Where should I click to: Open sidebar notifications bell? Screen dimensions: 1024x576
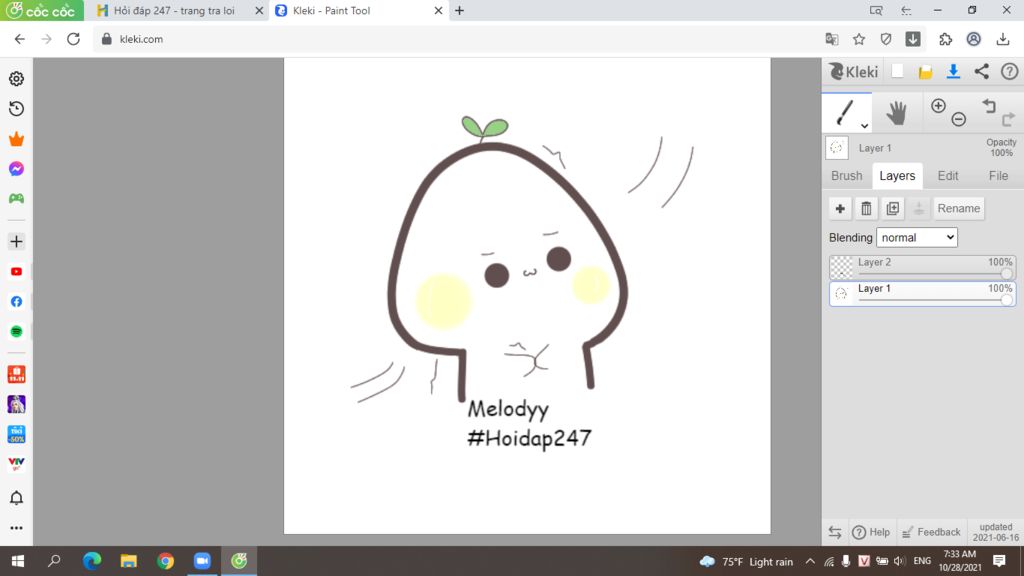tap(16, 498)
